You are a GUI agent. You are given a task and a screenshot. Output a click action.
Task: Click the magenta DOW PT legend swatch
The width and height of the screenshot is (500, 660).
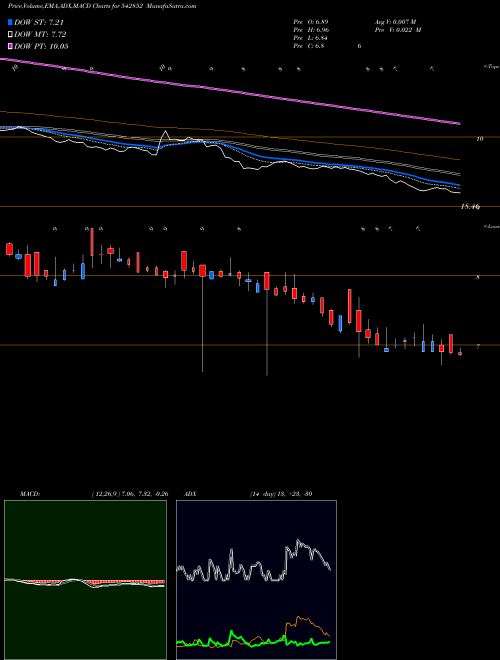10,46
